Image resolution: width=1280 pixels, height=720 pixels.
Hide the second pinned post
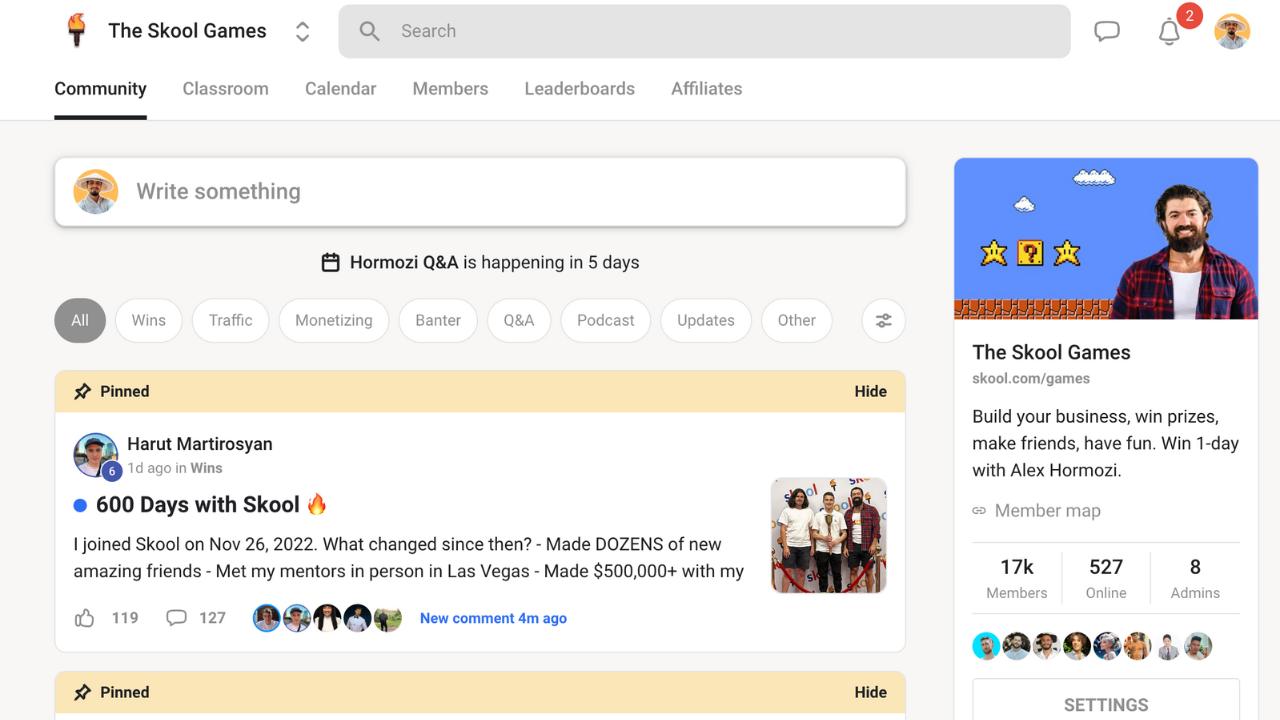[870, 692]
